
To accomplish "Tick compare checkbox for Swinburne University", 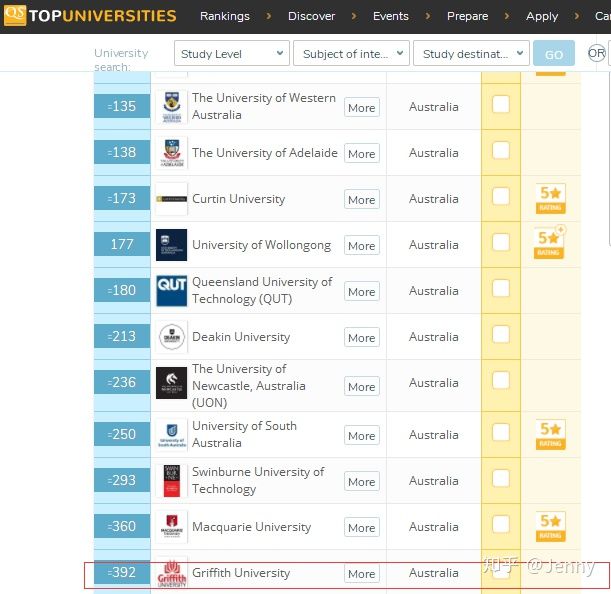I will (x=501, y=478).
